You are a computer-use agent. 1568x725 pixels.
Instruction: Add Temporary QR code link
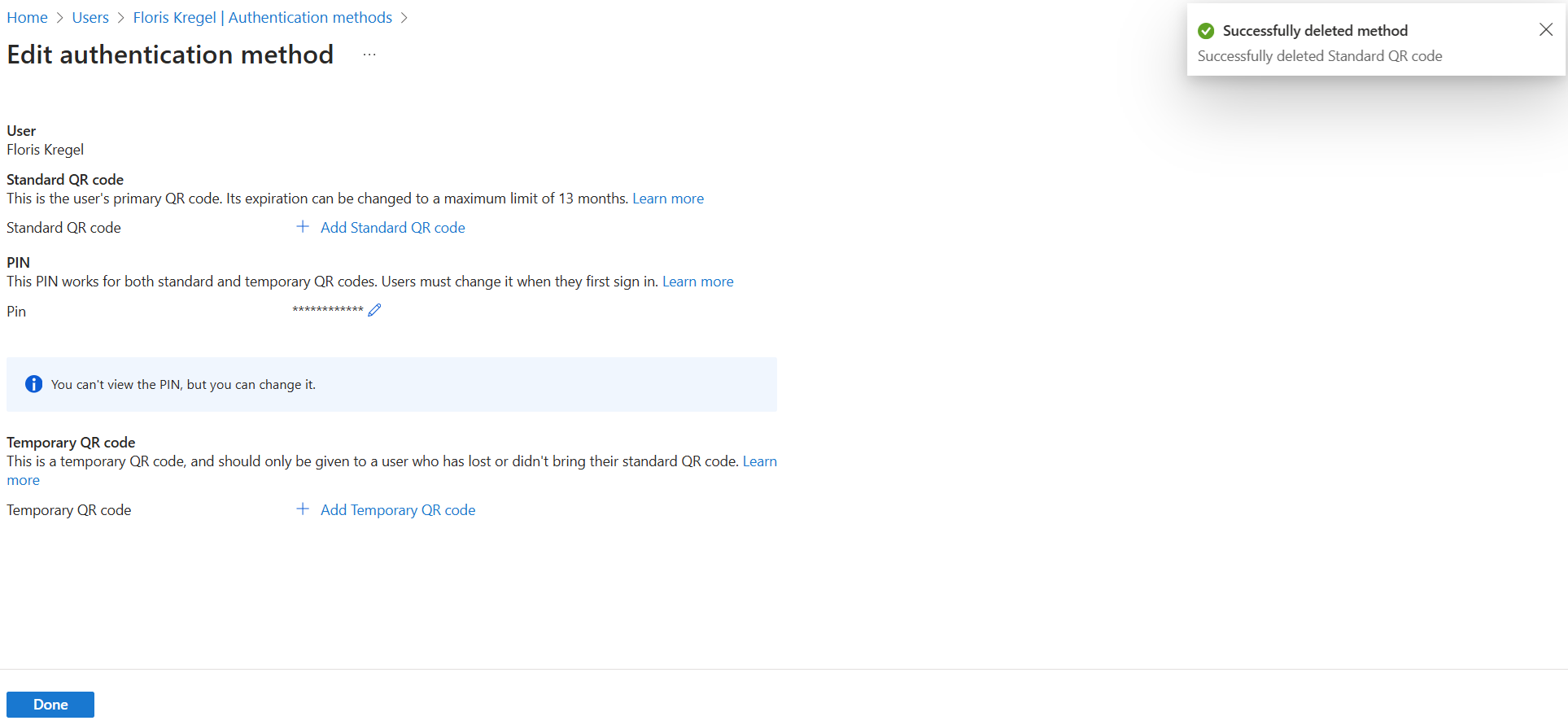click(398, 510)
